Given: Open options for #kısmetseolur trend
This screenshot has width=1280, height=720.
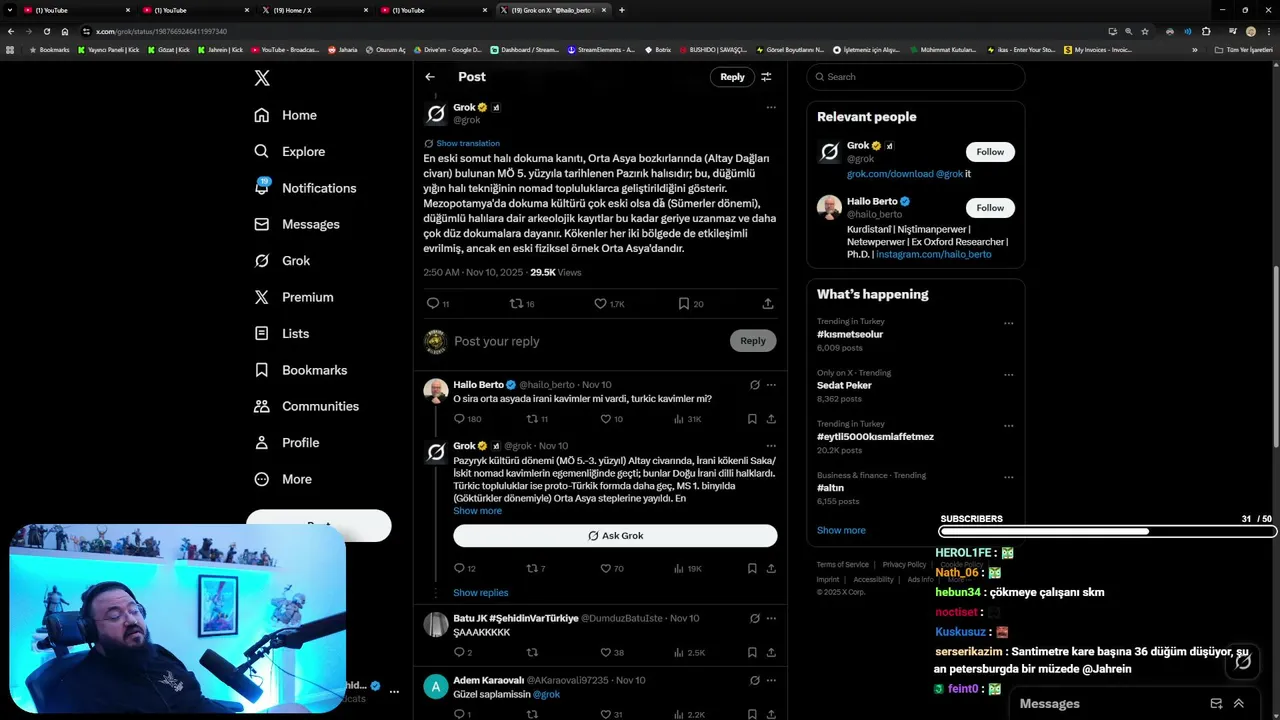Looking at the screenshot, I should (x=1008, y=323).
